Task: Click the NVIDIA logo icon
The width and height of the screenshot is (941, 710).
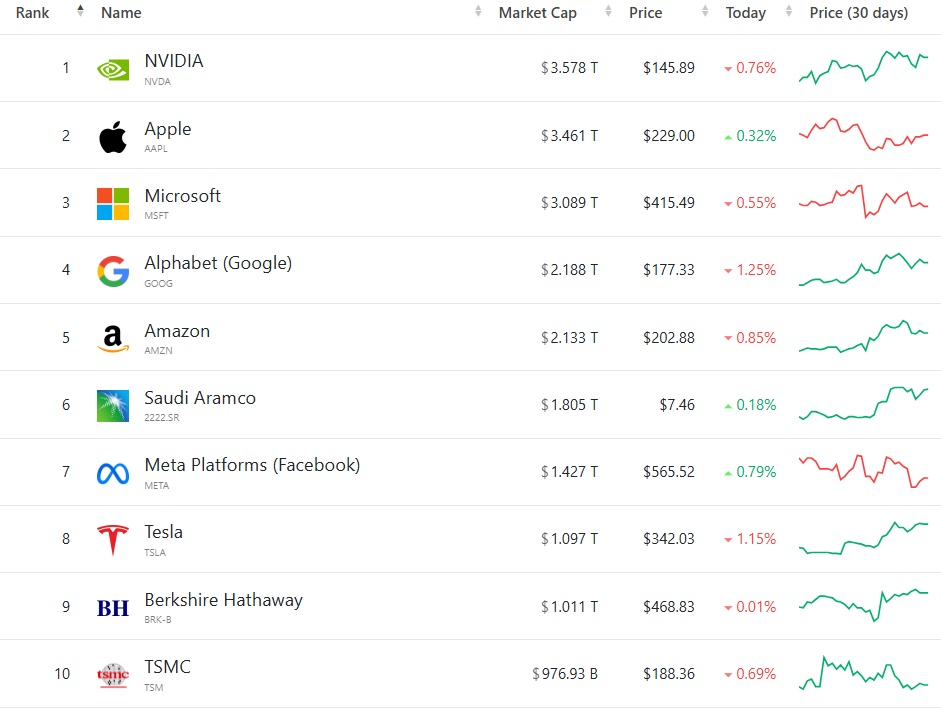Action: (x=112, y=69)
